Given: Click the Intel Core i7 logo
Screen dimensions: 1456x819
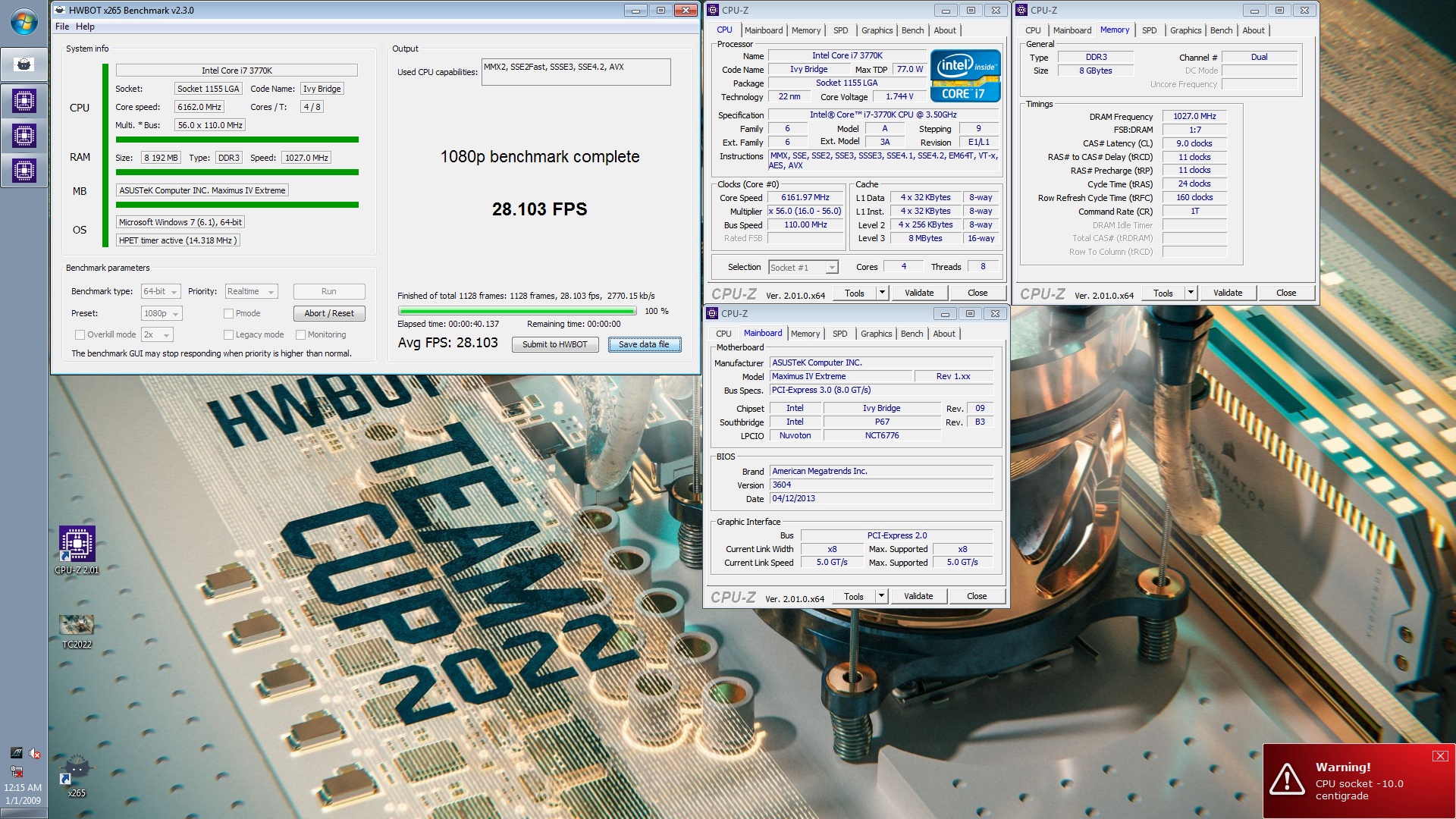Looking at the screenshot, I should pyautogui.click(x=965, y=76).
